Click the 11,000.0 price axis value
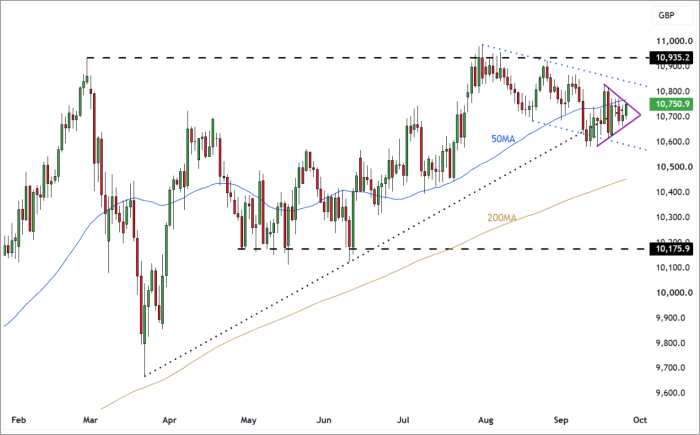Image resolution: width=700 pixels, height=435 pixels. pyautogui.click(x=674, y=41)
